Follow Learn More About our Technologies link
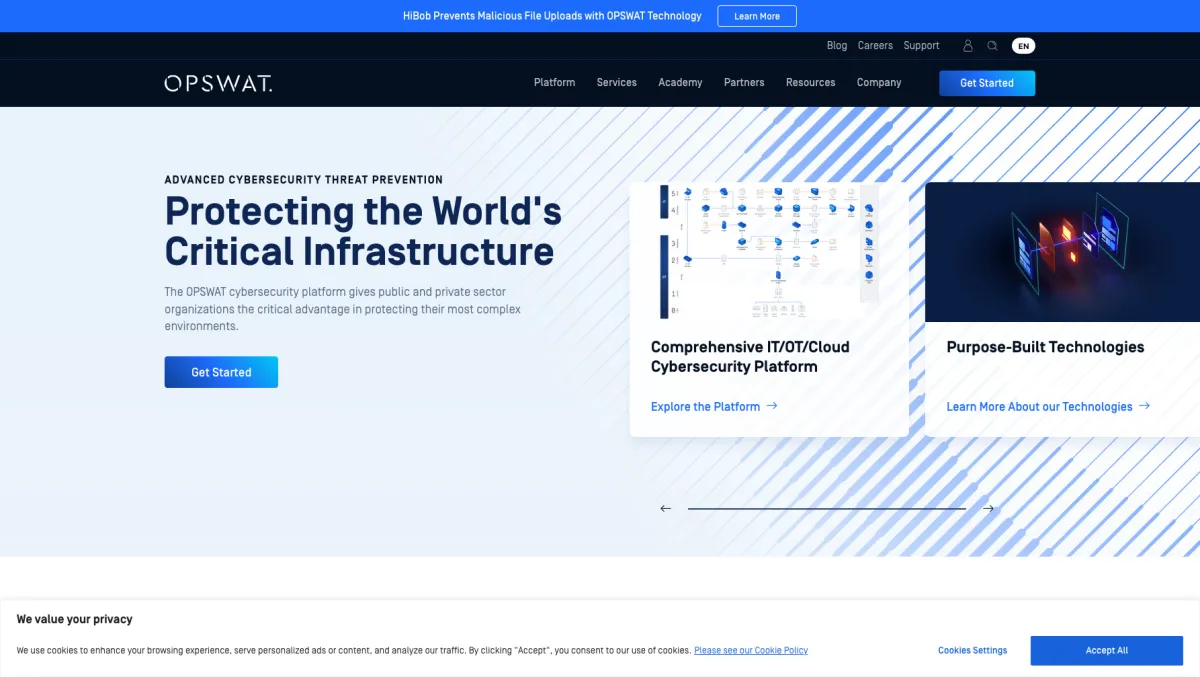This screenshot has height=677, width=1200. [1048, 407]
